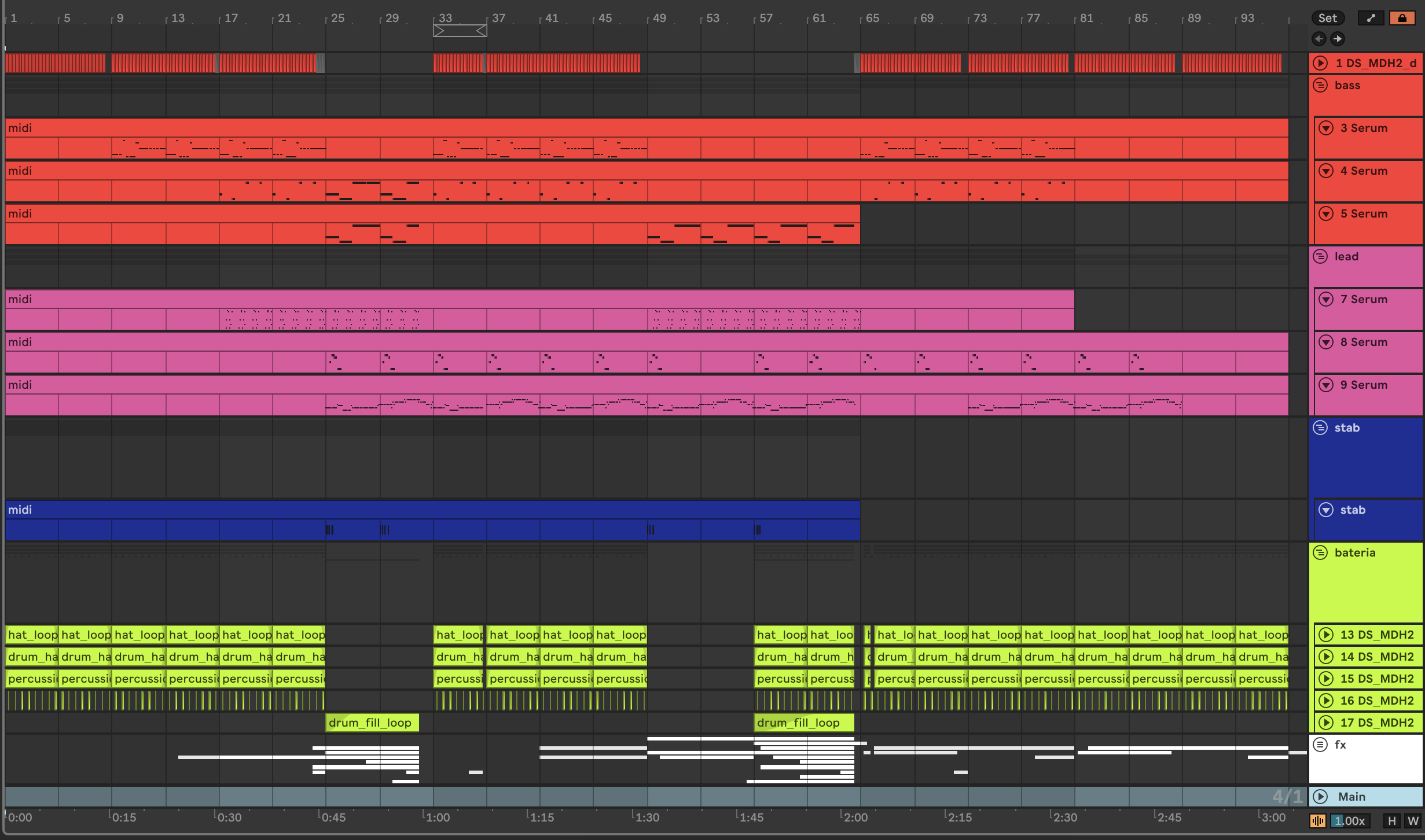This screenshot has height=840, width=1425.
Task: Toggle the orange waveform display button
Action: (1318, 821)
